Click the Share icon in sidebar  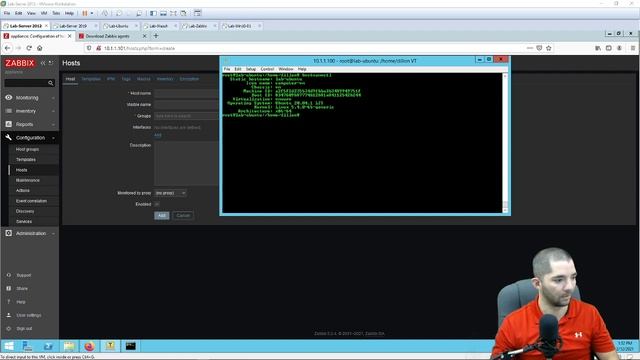9,289
